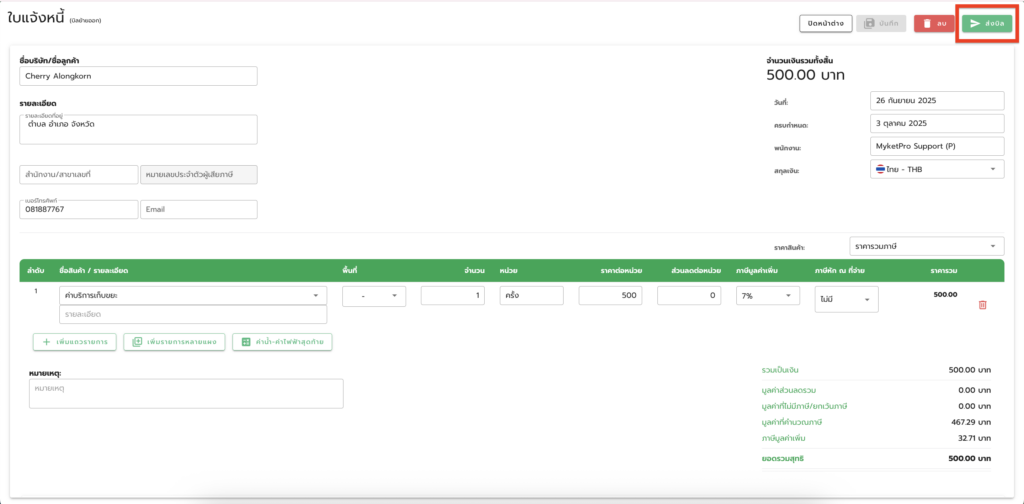Open the 7% VAT dropdown

tap(768, 296)
